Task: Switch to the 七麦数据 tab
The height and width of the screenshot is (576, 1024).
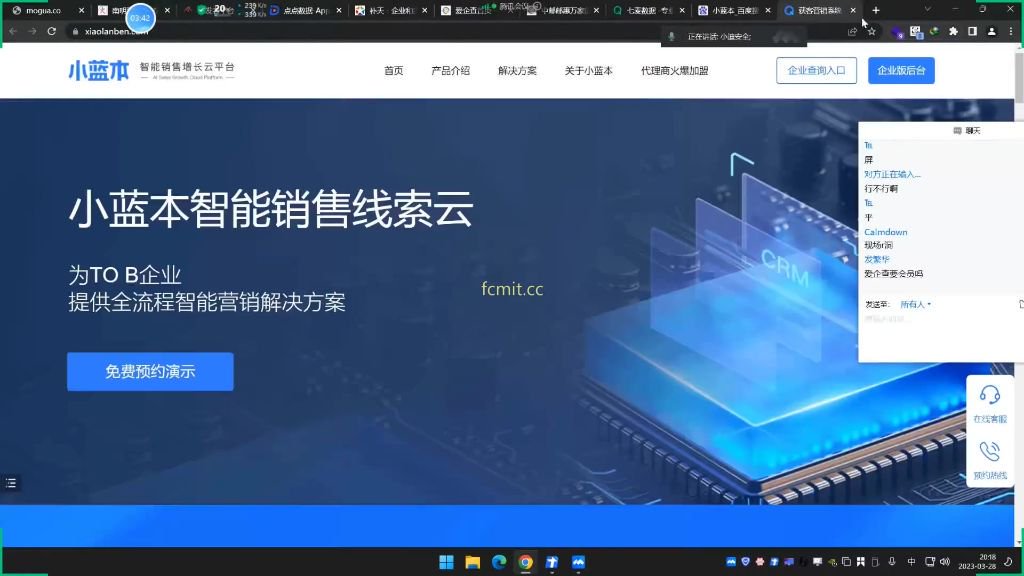Action: click(648, 10)
